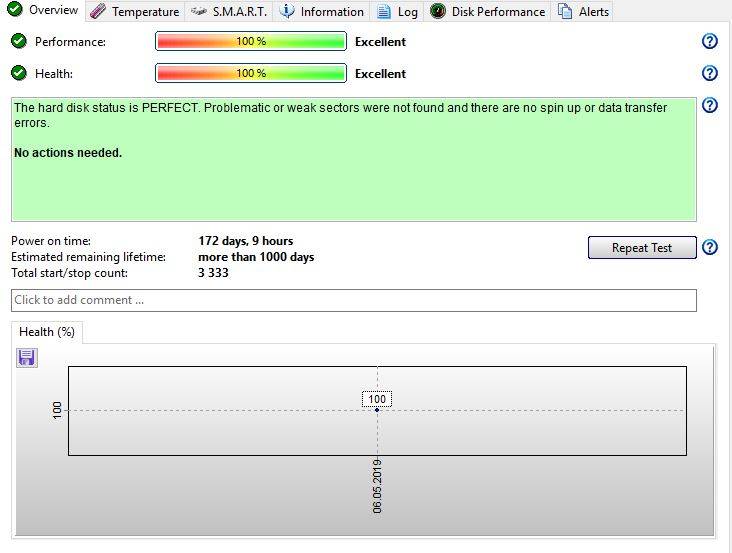Click the 'No actions needed.' text
Screen dimensions: 732x553
tap(68, 153)
